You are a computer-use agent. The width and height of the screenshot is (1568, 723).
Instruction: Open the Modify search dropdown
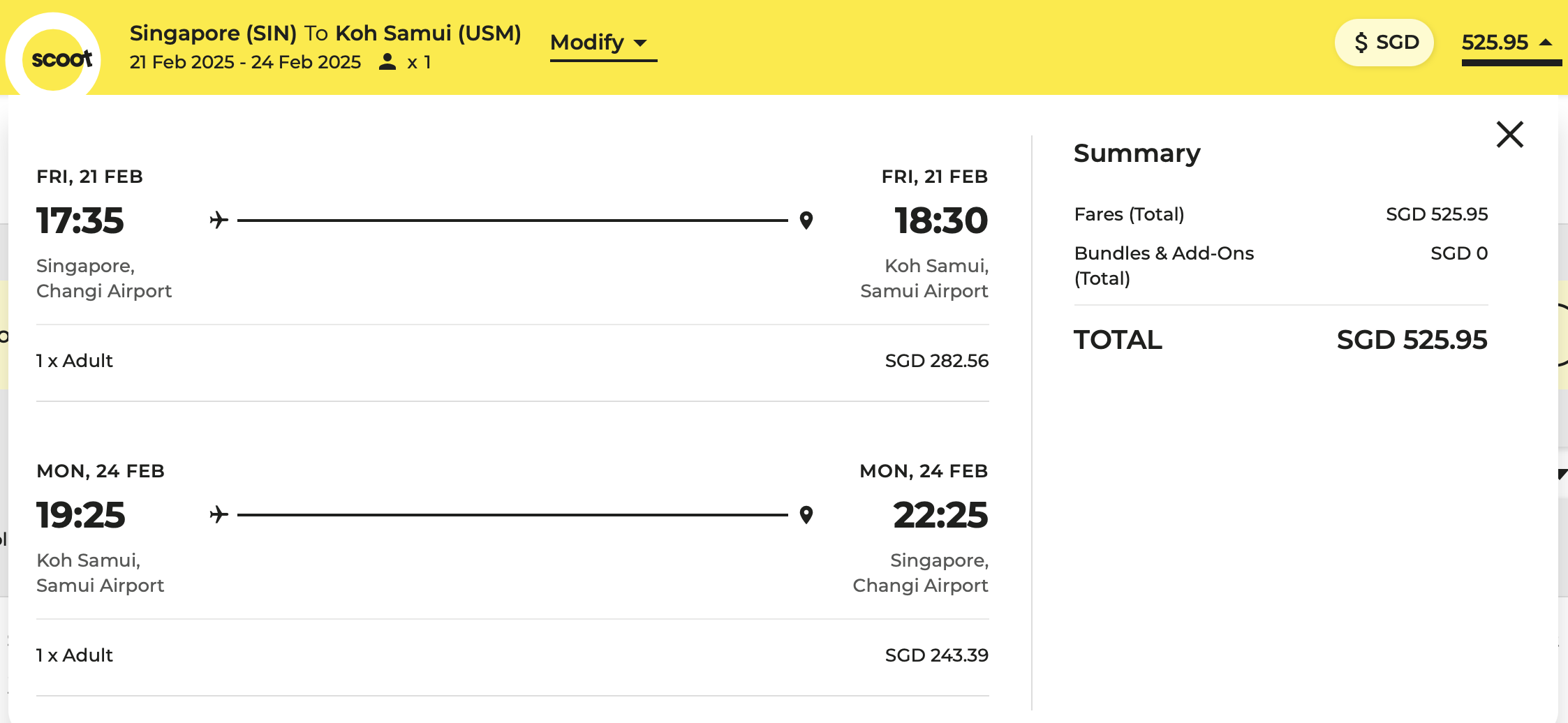(602, 43)
